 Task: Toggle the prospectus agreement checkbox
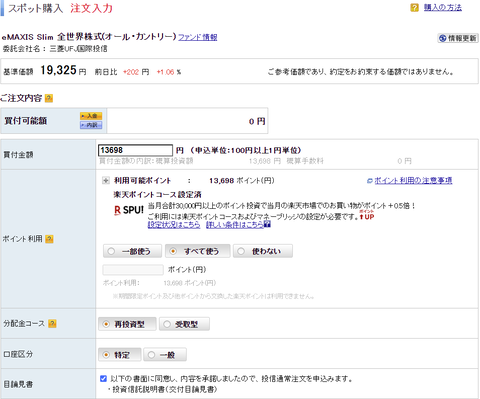tap(103, 378)
